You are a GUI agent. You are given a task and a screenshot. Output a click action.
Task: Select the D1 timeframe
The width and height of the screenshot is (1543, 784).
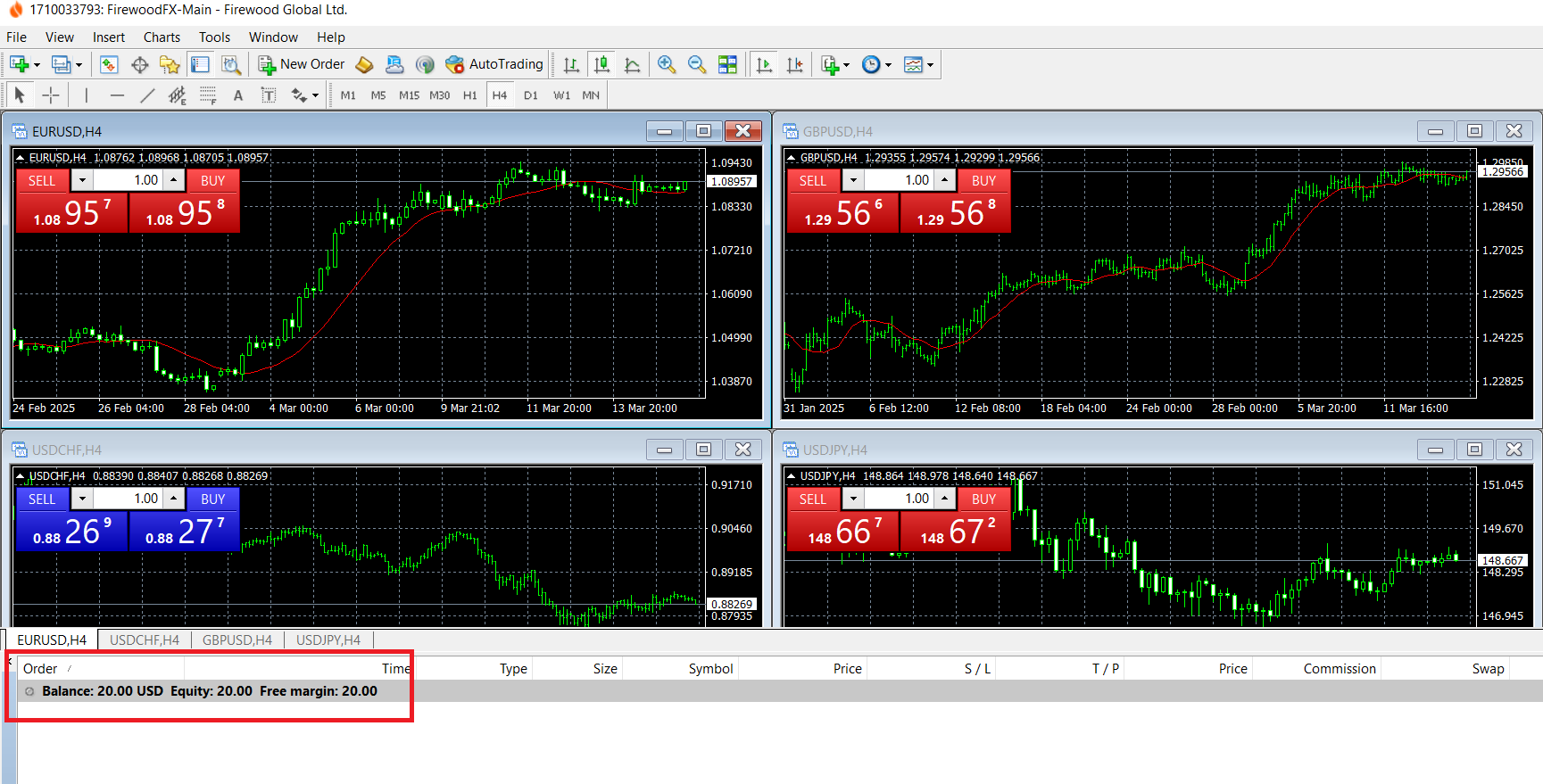click(x=531, y=95)
